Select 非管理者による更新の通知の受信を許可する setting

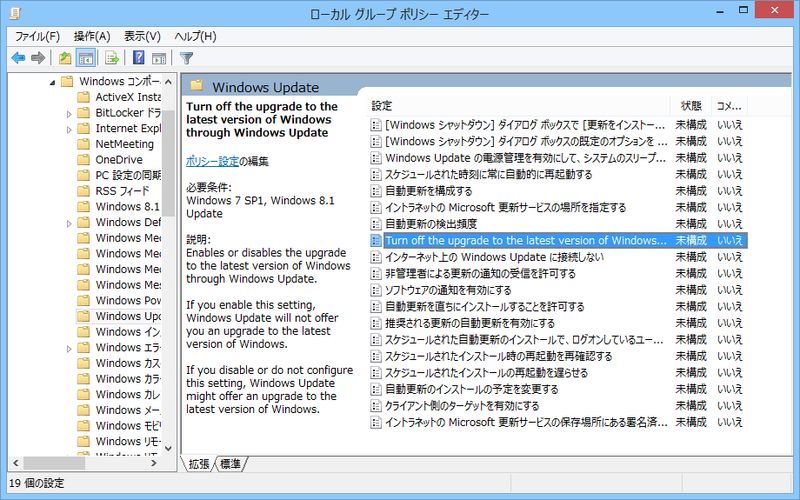click(480, 274)
